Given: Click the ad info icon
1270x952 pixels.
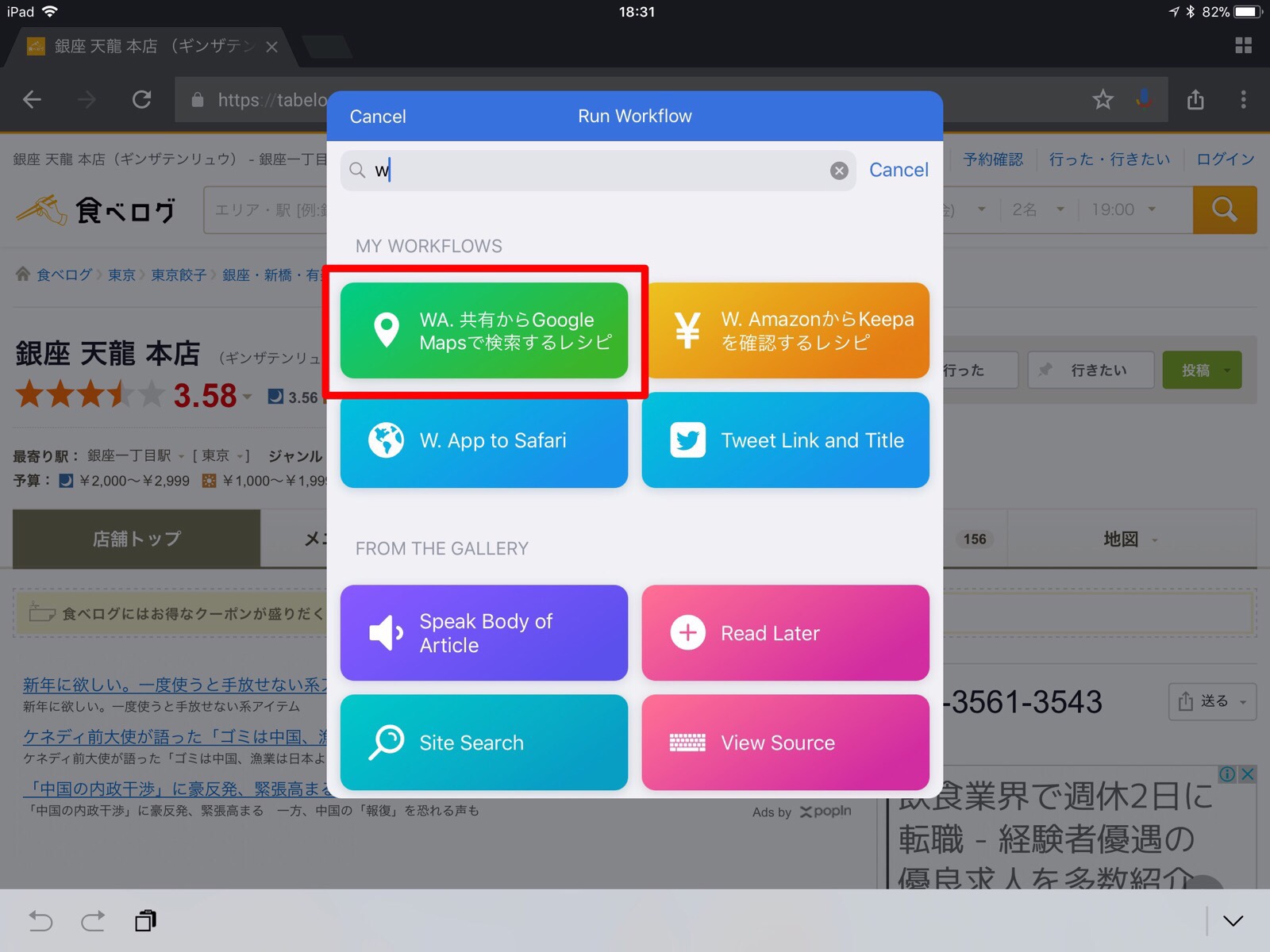Looking at the screenshot, I should click(x=1228, y=774).
